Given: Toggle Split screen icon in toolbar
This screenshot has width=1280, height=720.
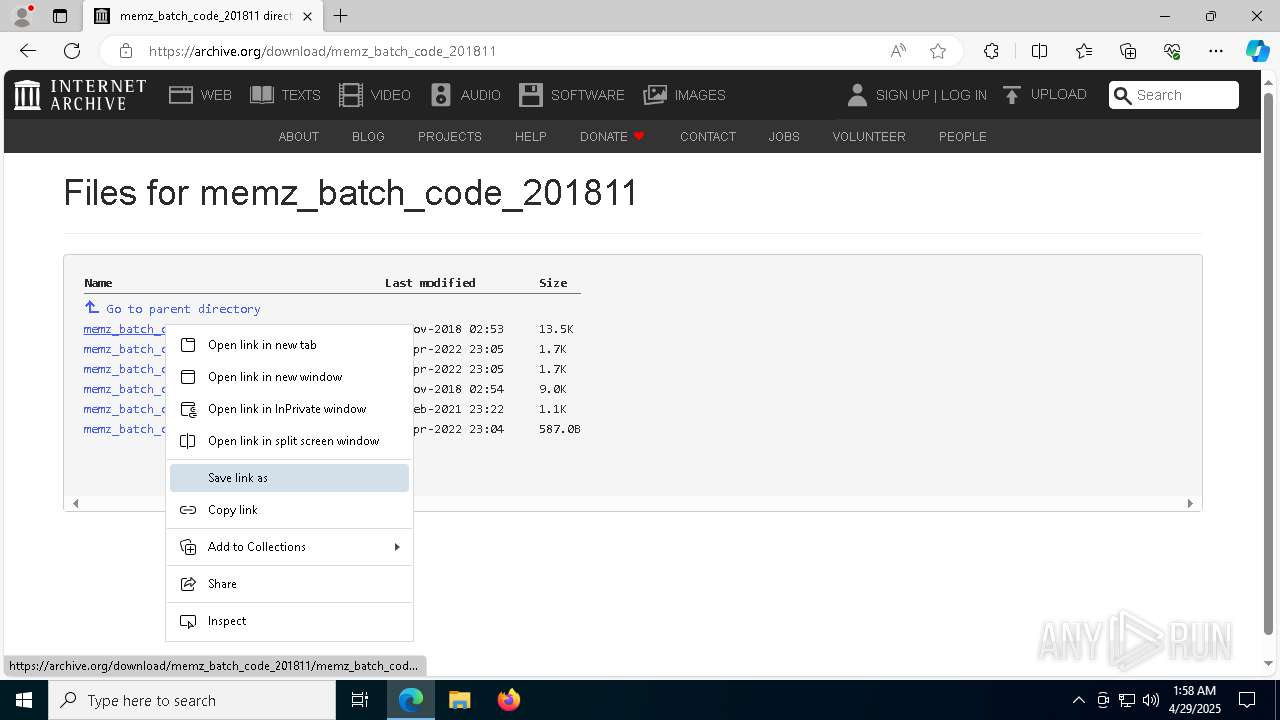Looking at the screenshot, I should click(1039, 51).
